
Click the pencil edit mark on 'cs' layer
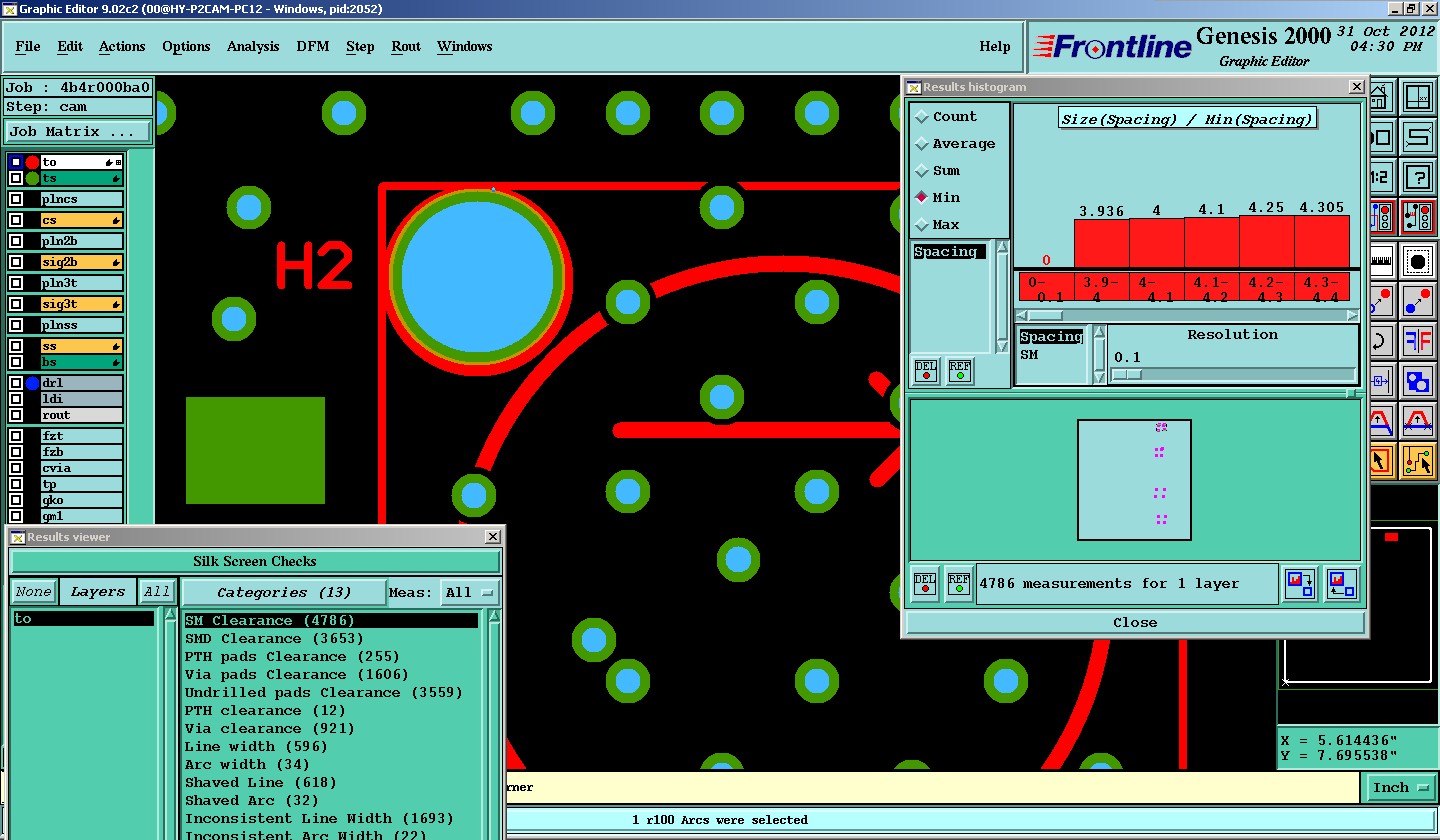pos(116,220)
